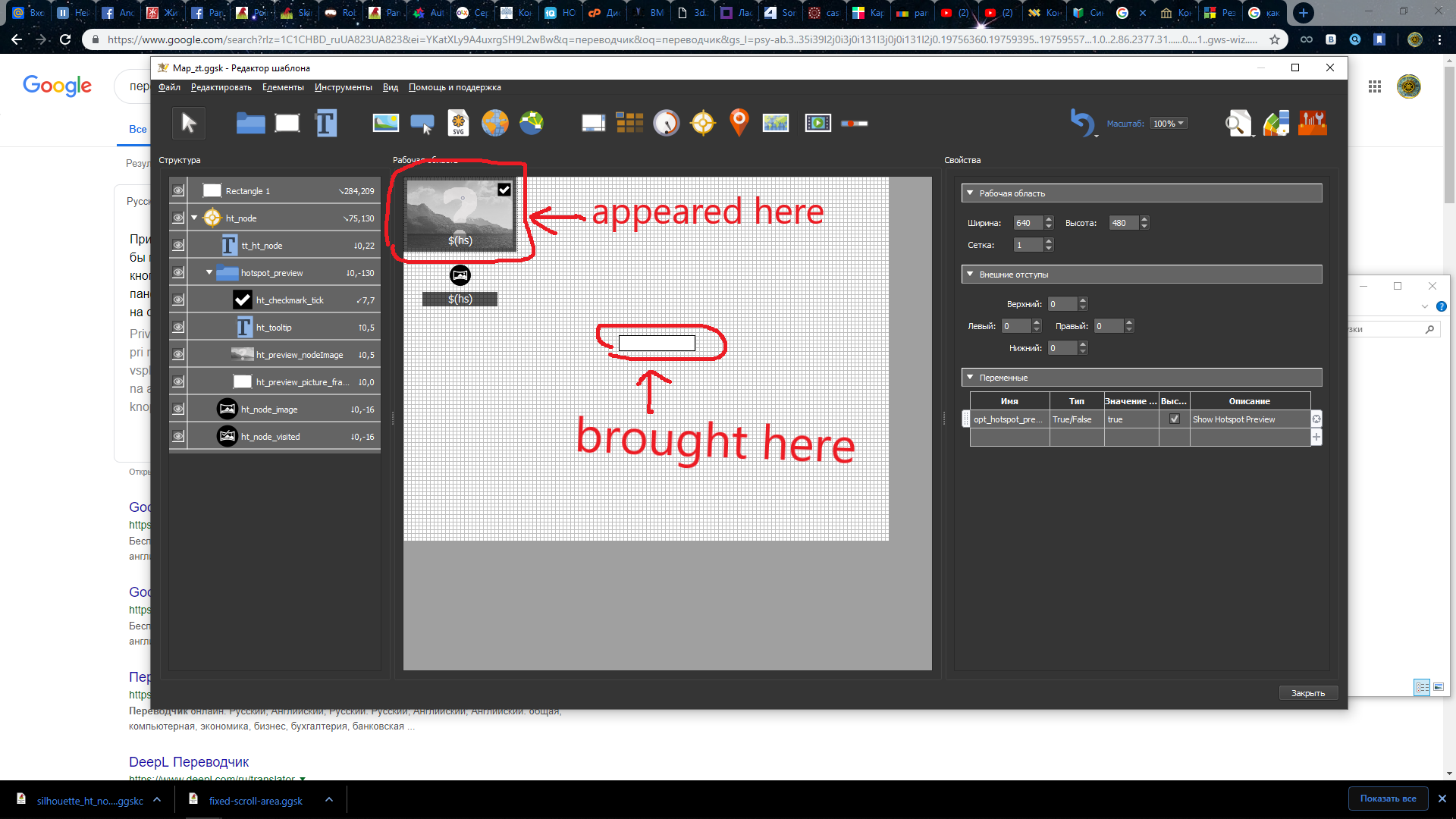Add an image element from toolbar

(x=385, y=123)
